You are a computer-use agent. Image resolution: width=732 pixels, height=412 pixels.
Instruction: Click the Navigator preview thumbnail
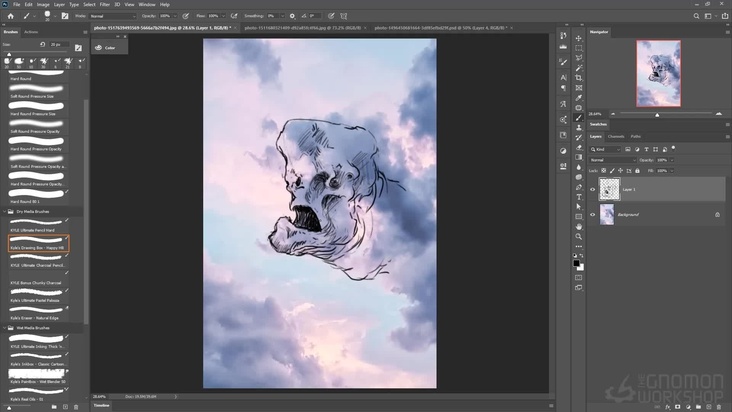658,73
